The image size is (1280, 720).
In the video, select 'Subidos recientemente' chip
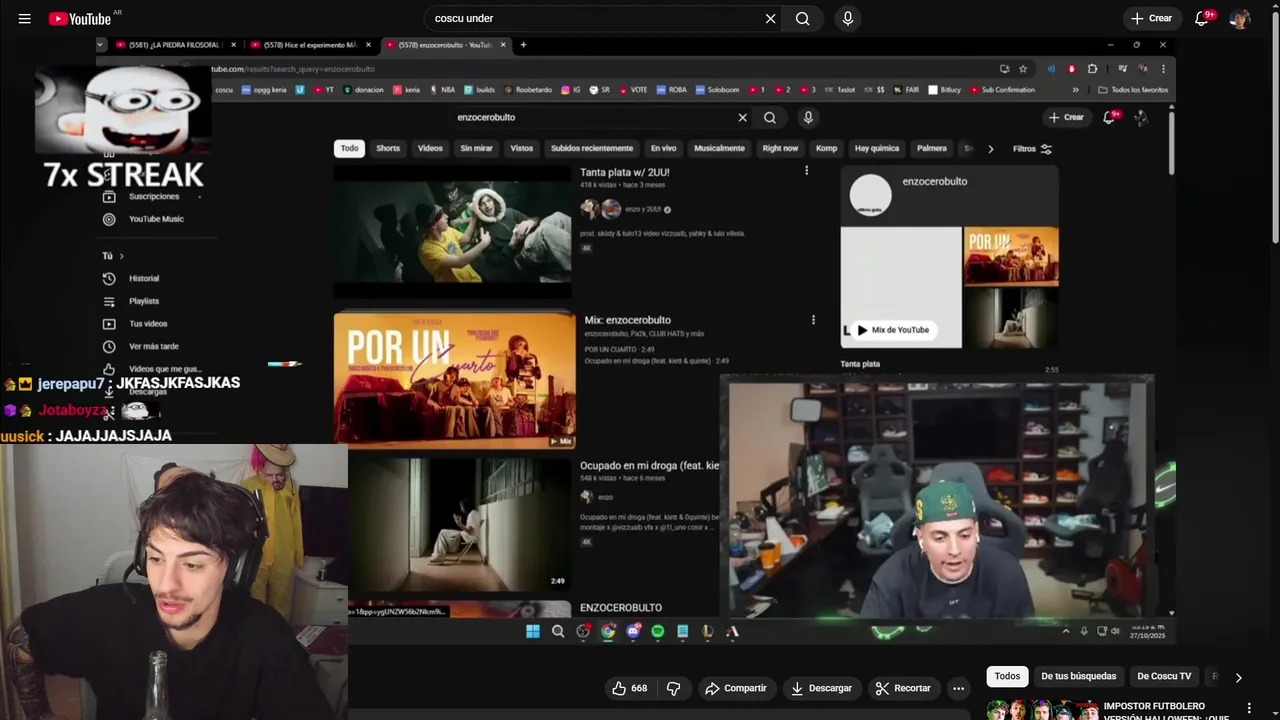[592, 148]
